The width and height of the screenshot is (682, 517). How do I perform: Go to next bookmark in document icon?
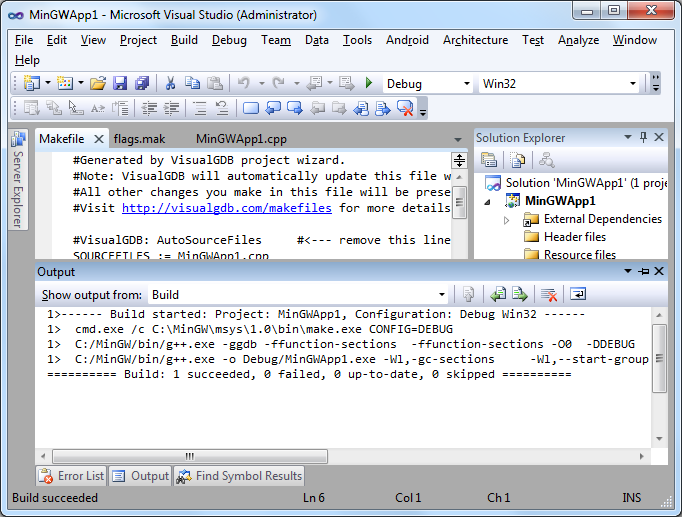click(x=383, y=108)
